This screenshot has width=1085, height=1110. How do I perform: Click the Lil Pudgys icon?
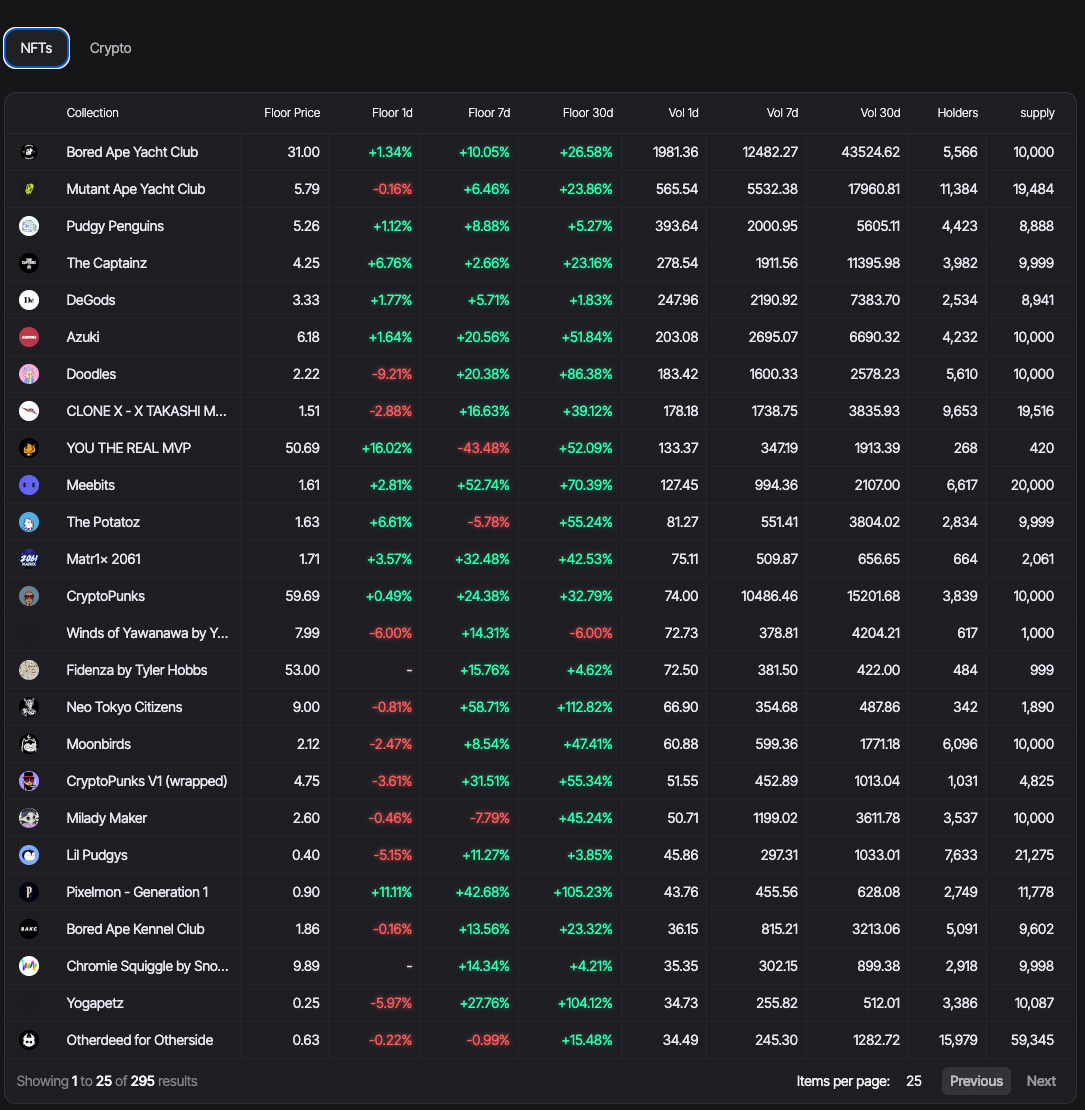29,855
